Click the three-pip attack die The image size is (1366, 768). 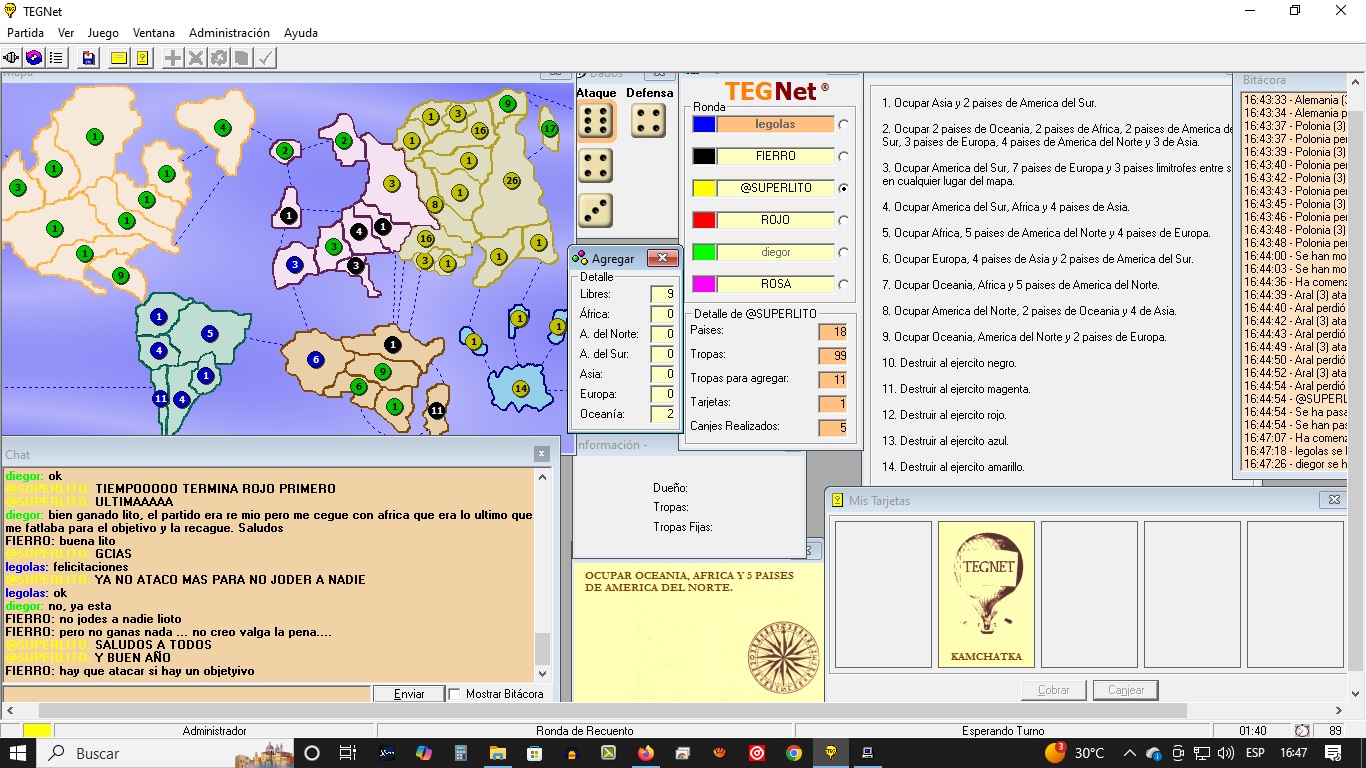(x=596, y=210)
